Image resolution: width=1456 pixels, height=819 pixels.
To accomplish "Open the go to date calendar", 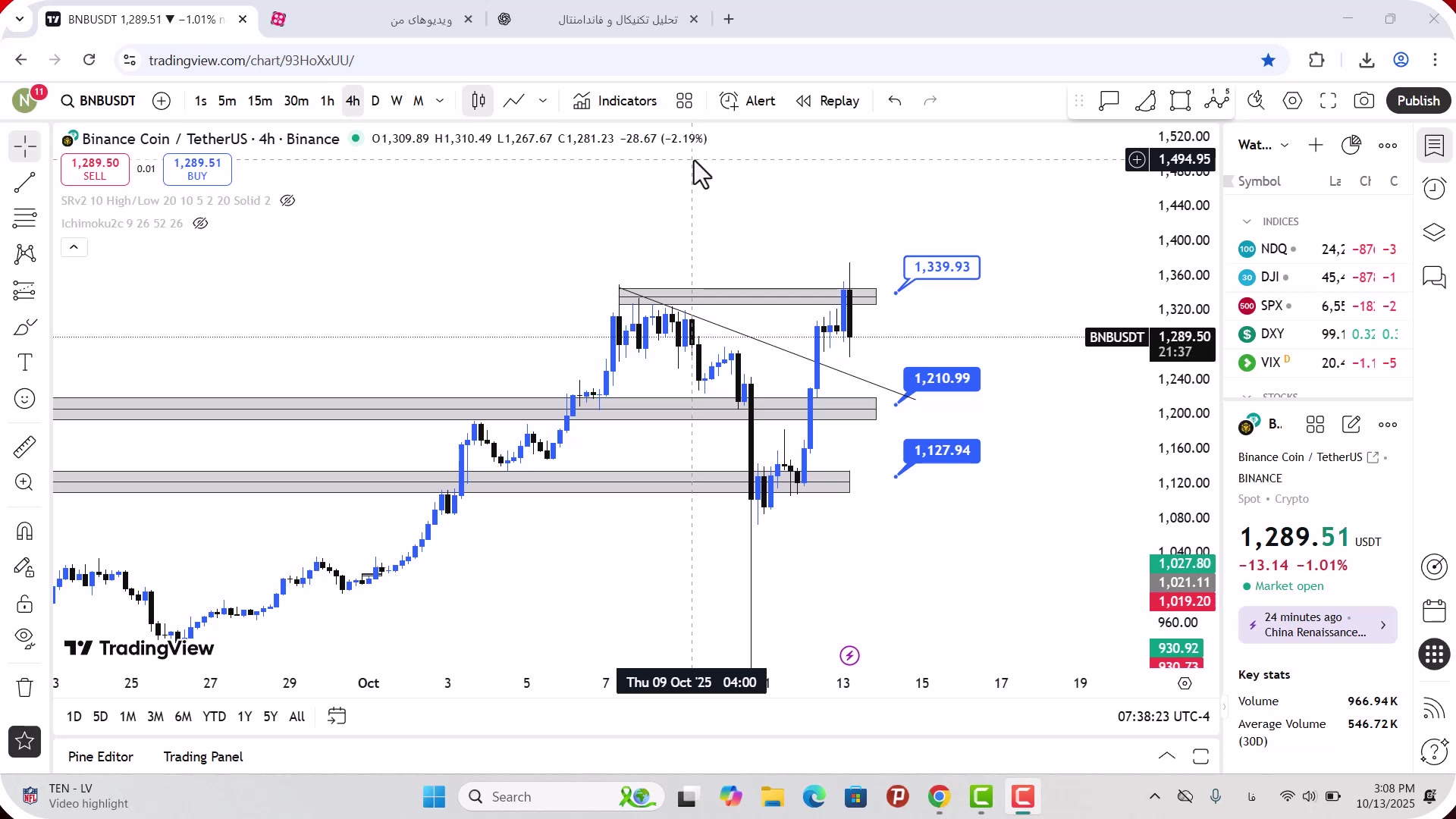I will (337, 717).
